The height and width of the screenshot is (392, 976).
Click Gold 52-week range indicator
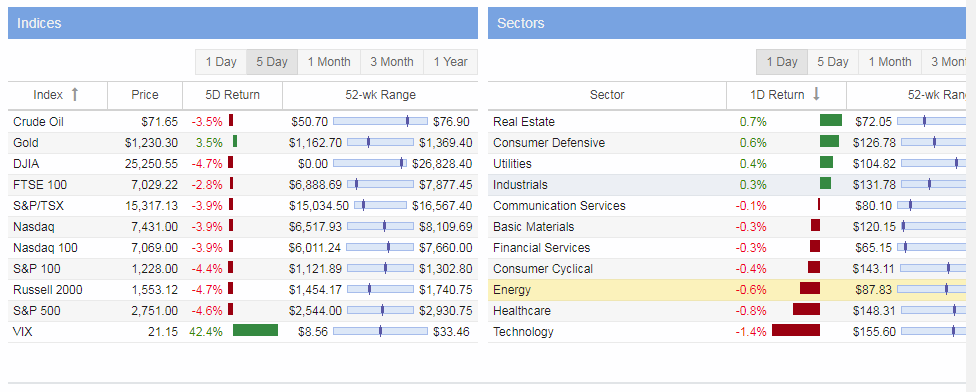click(368, 142)
